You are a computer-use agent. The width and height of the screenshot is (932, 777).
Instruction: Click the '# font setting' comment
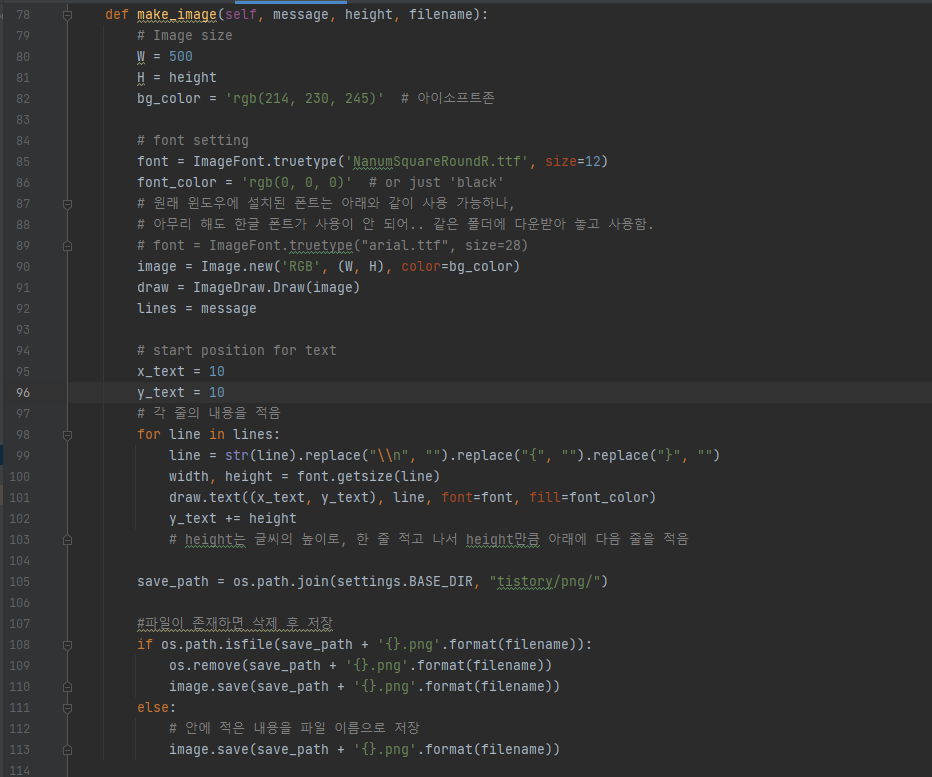coord(193,141)
